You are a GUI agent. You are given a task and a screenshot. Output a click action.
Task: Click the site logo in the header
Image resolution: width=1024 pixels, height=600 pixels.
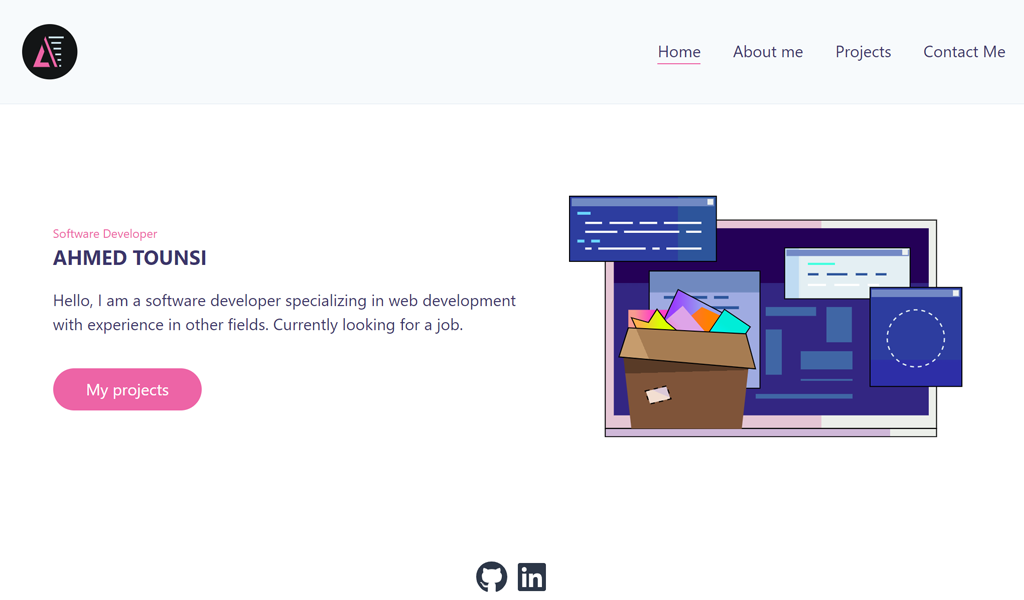50,52
